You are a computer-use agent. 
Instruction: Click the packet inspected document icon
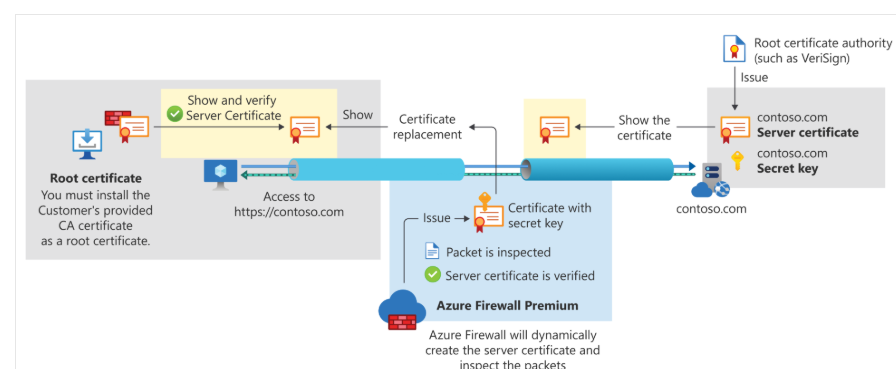432,251
